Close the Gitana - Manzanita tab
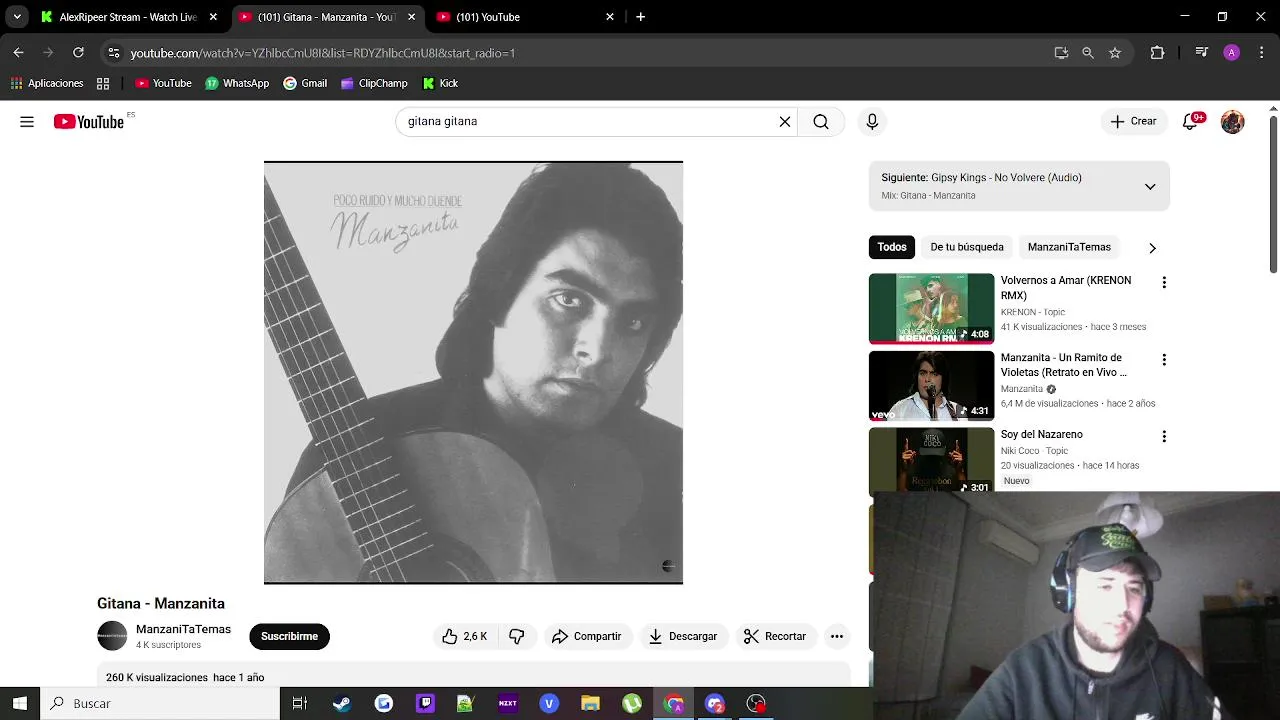 tap(411, 17)
